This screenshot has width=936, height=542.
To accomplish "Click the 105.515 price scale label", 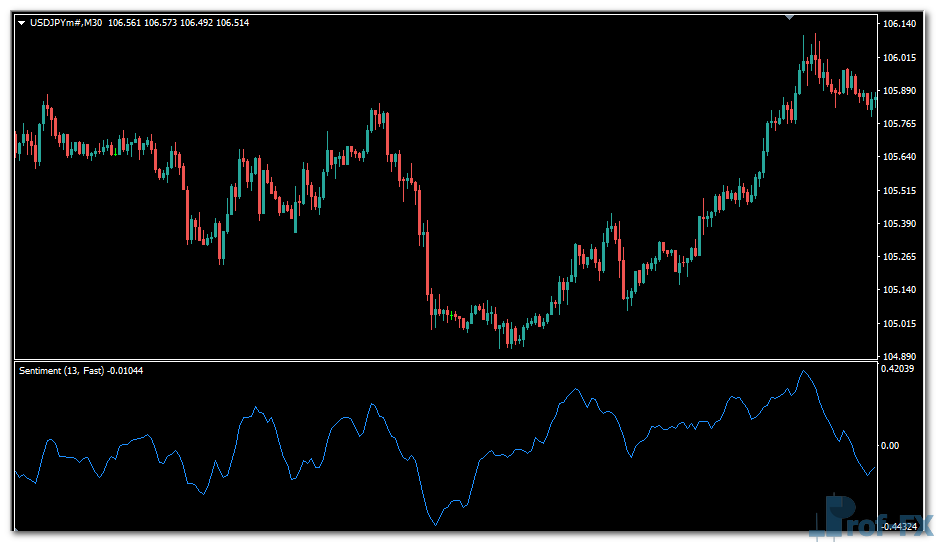I will tap(901, 190).
